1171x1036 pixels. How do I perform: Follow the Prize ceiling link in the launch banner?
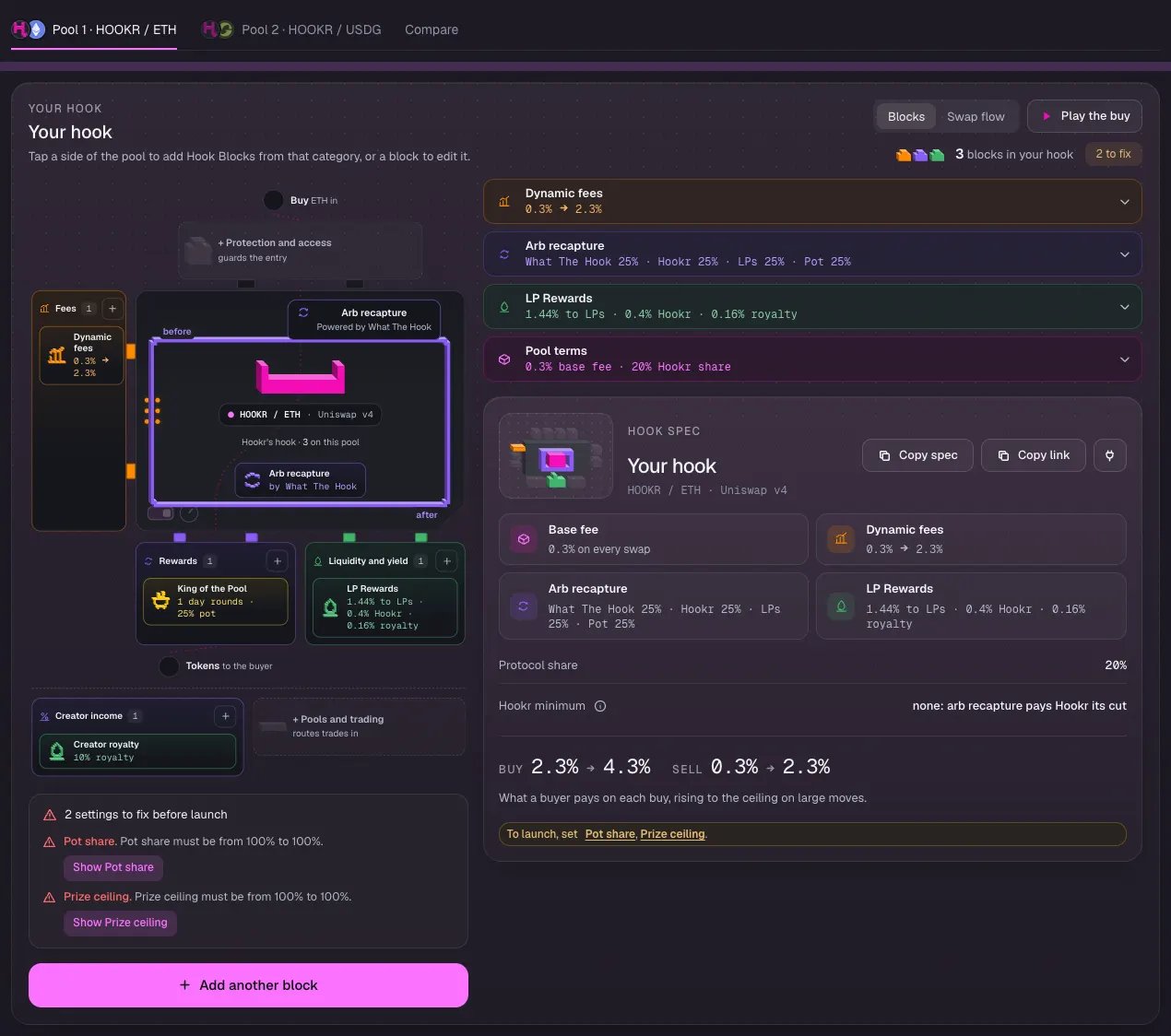pos(673,834)
